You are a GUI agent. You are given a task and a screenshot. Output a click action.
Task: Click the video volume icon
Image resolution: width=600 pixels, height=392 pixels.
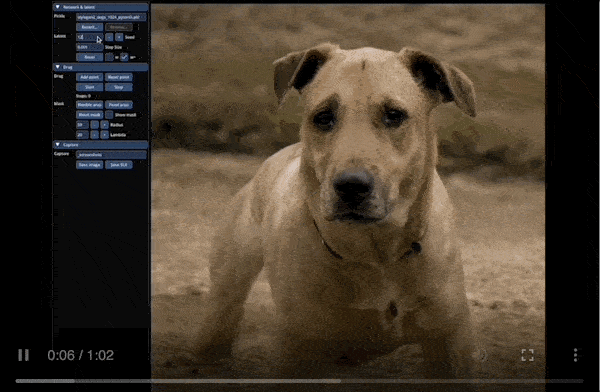(482, 355)
